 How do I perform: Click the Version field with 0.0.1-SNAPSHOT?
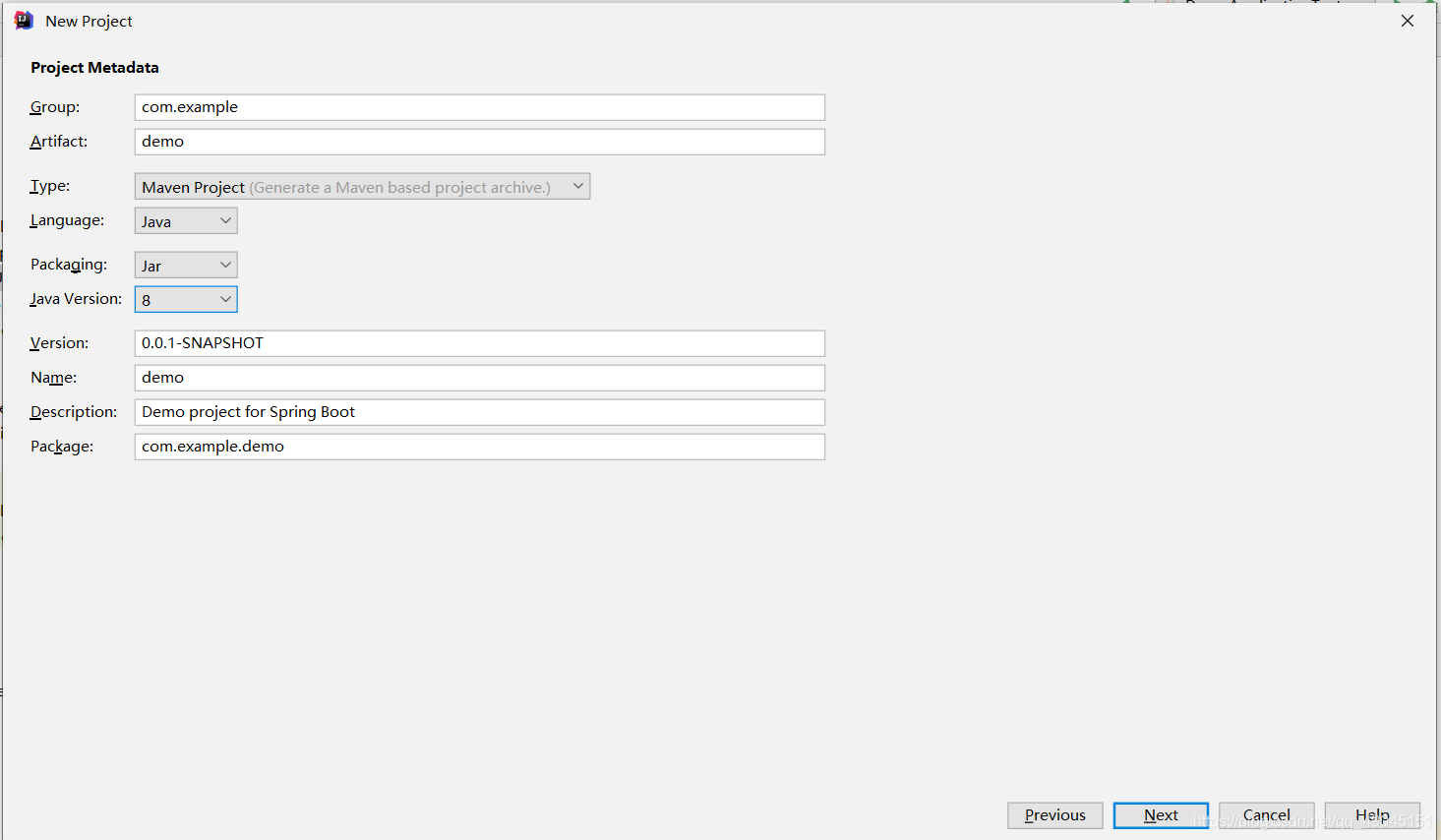coord(479,343)
